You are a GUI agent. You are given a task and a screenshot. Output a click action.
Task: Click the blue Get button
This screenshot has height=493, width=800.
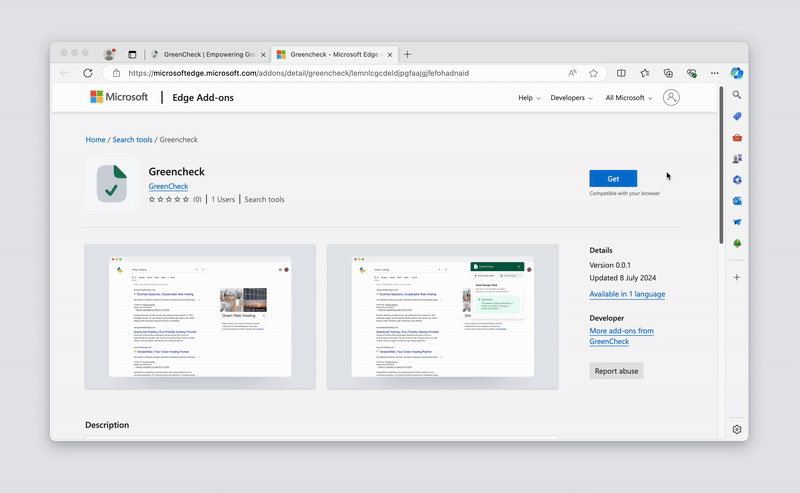click(613, 178)
